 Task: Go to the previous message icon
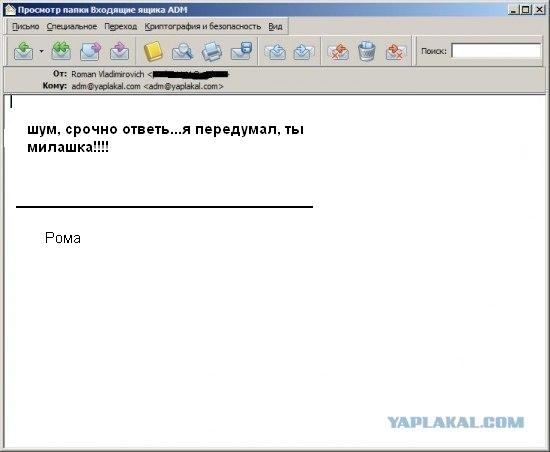click(275, 51)
